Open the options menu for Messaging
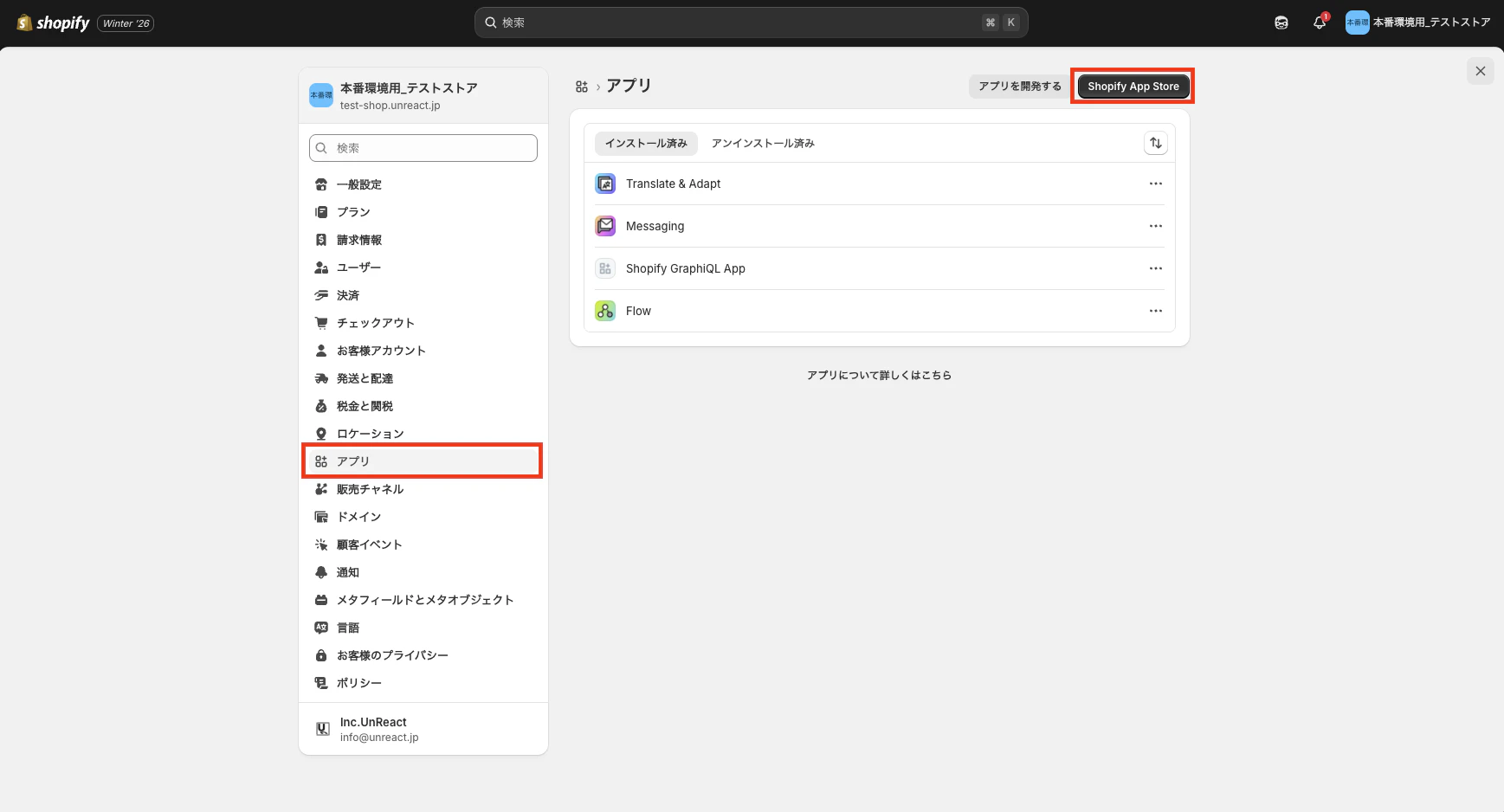 (x=1155, y=226)
